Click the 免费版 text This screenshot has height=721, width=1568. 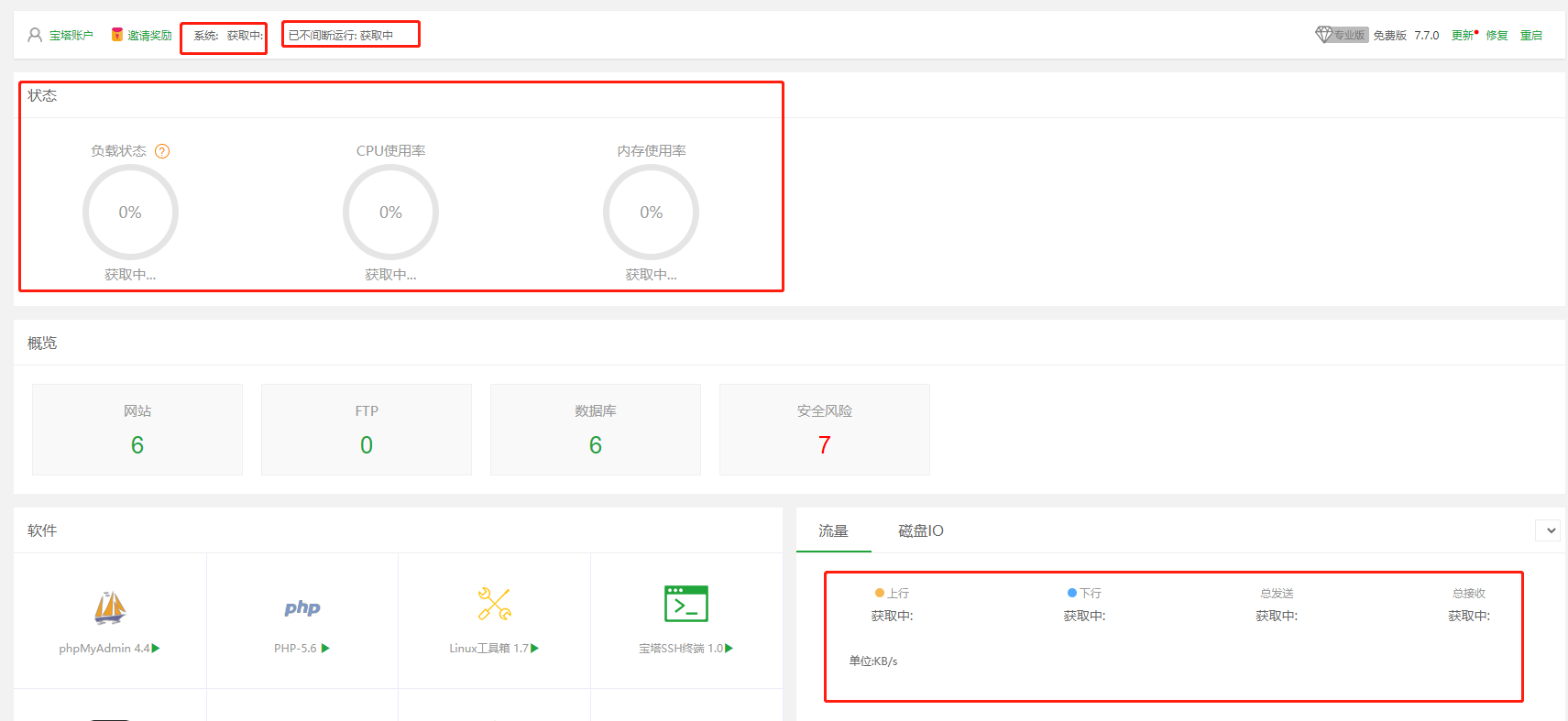tap(1389, 36)
